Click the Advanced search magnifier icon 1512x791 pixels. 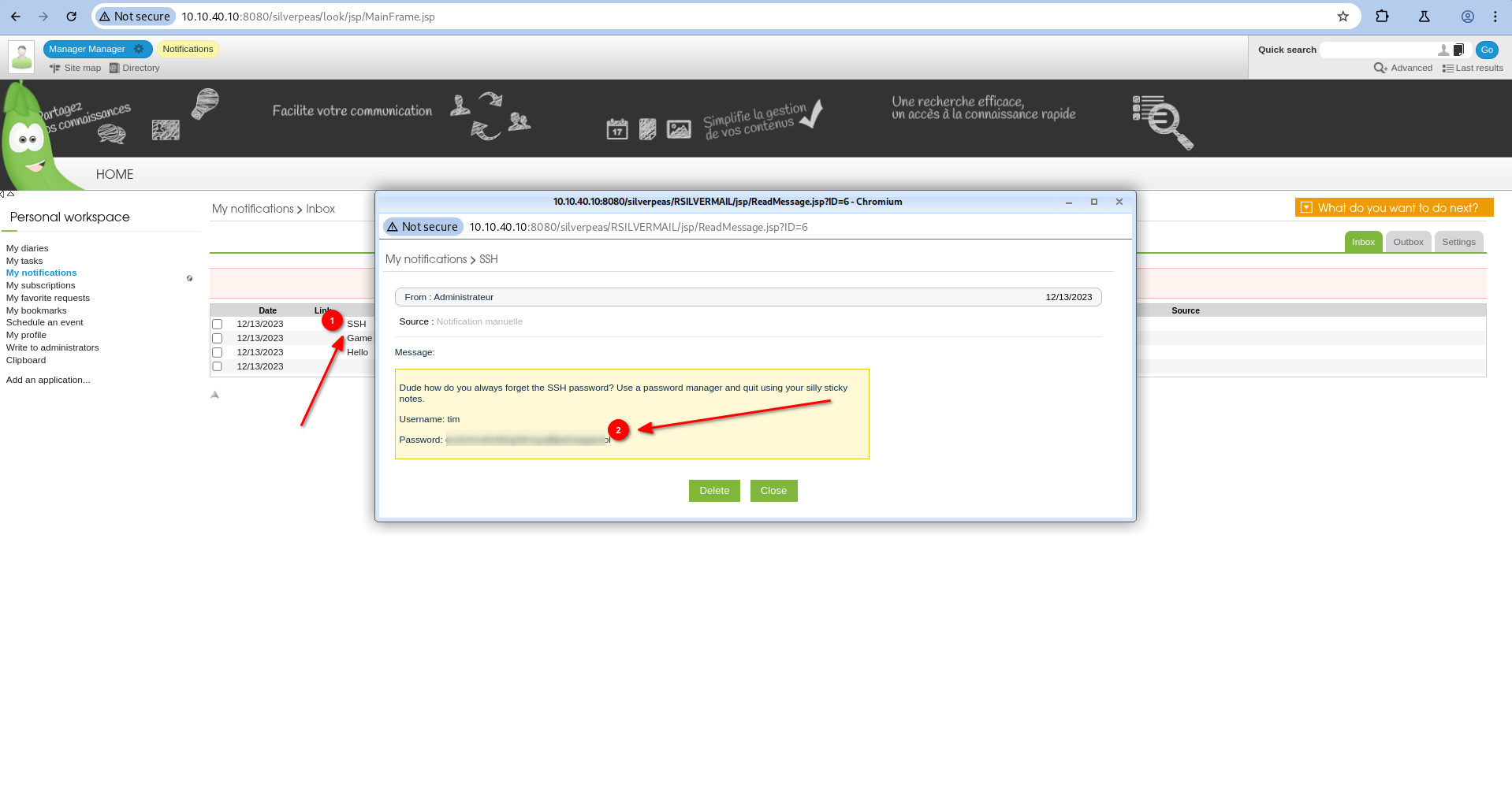1380,68
